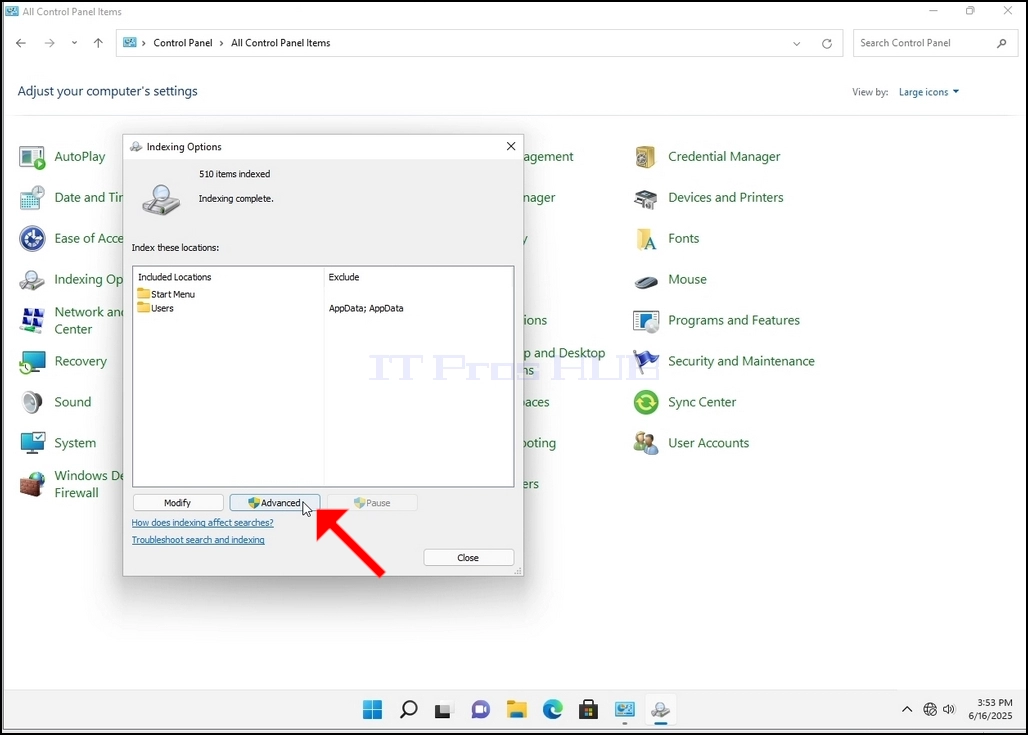Image resolution: width=1028 pixels, height=735 pixels.
Task: Click the Search Control Panel field
Action: pos(924,43)
